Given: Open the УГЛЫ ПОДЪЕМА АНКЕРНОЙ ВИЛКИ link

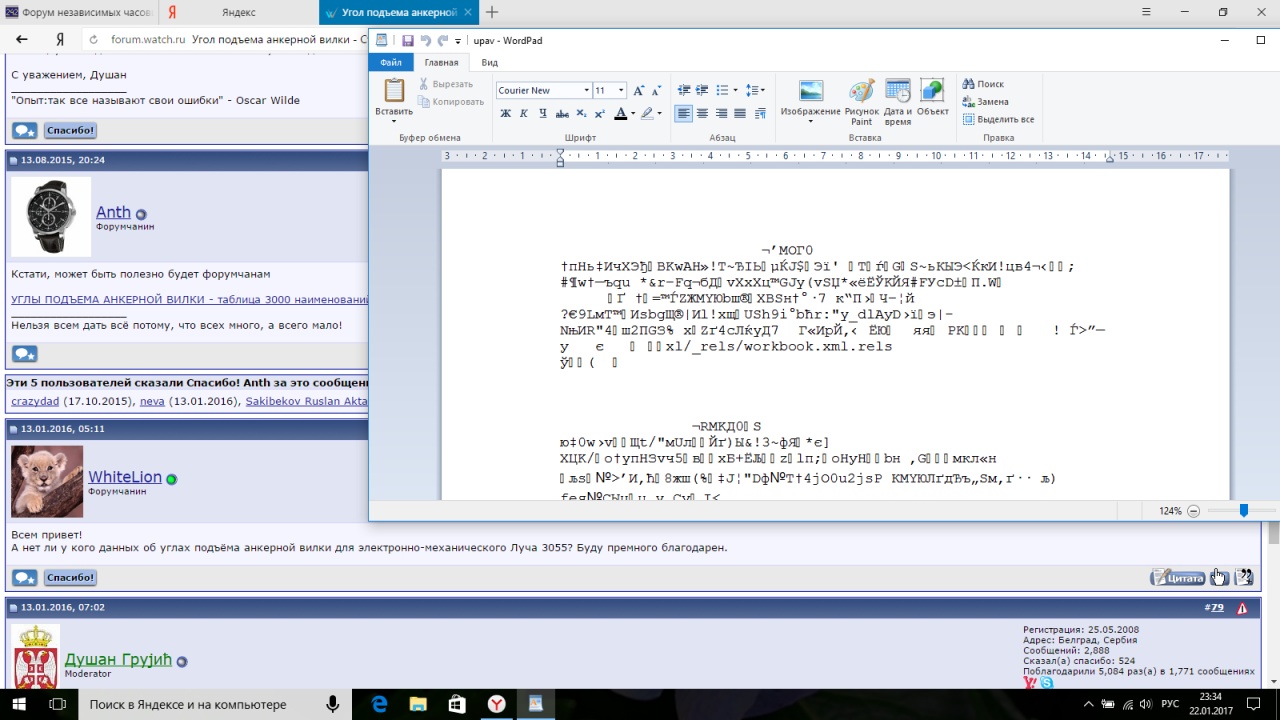Looking at the screenshot, I should pyautogui.click(x=189, y=300).
